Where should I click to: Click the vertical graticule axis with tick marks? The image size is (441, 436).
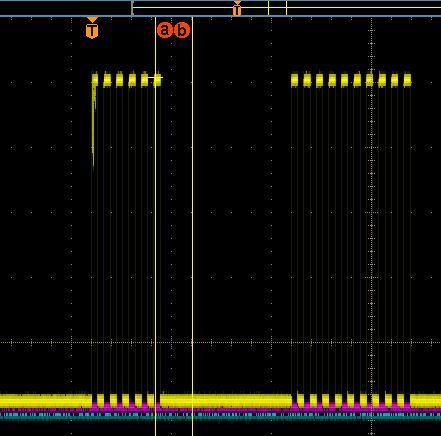tap(371, 227)
